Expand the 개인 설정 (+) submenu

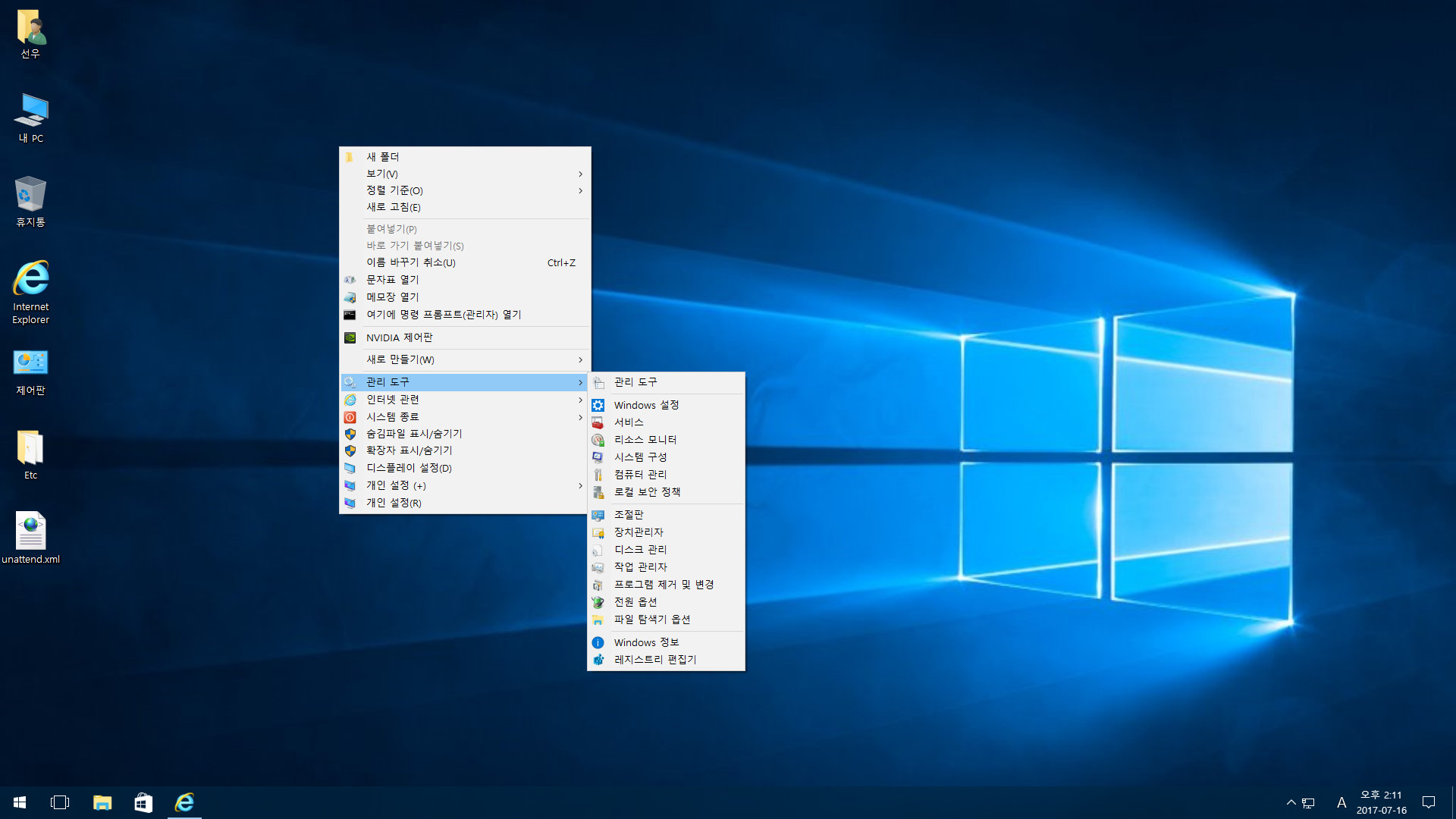pos(465,485)
